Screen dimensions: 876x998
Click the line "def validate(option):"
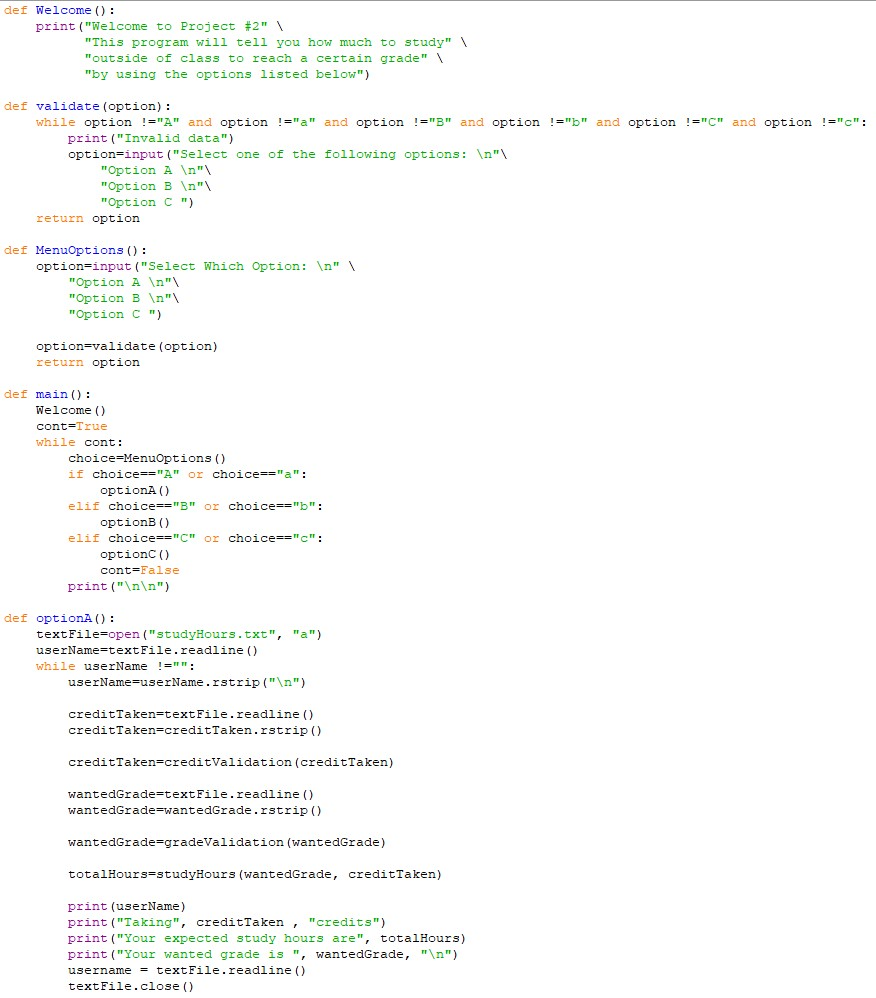[87, 106]
